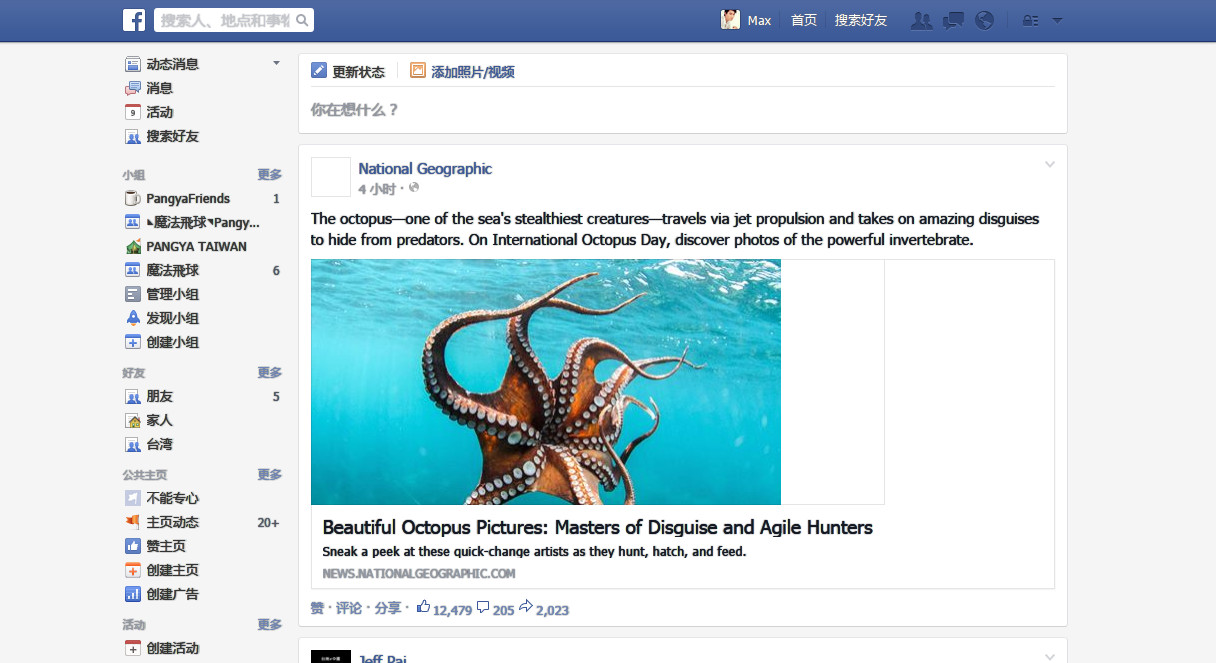
Task: View 12,479 likes count
Action: [x=444, y=609]
